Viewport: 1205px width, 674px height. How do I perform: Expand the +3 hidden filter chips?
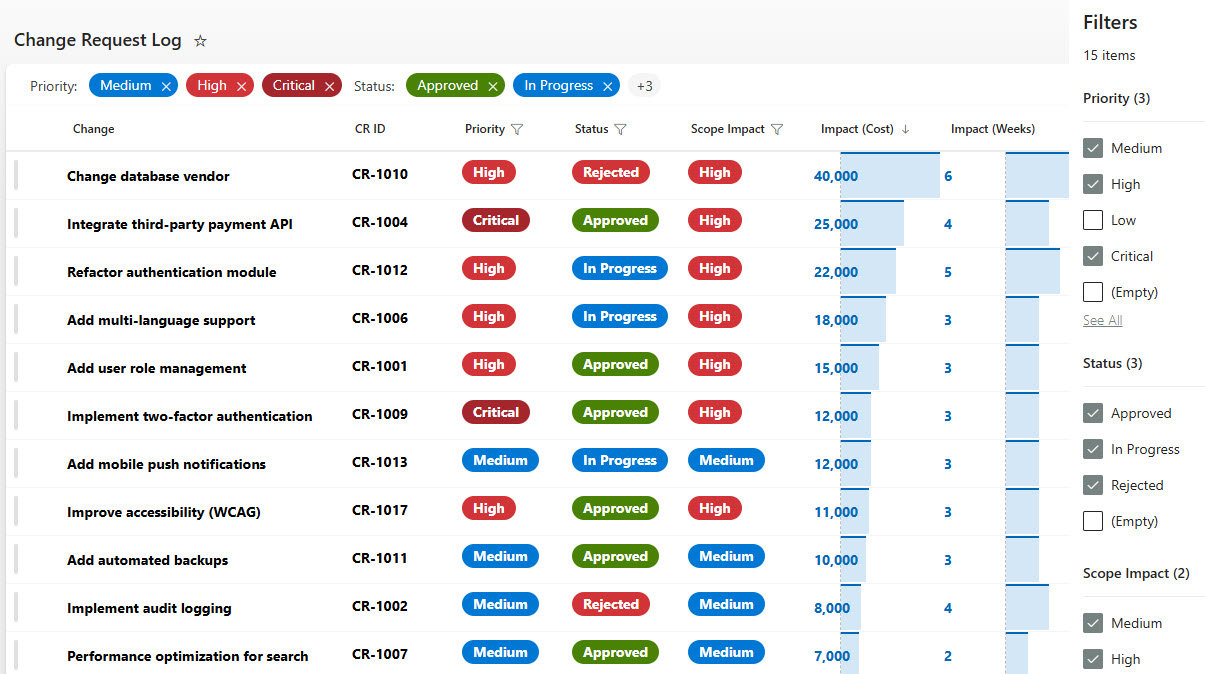(644, 86)
